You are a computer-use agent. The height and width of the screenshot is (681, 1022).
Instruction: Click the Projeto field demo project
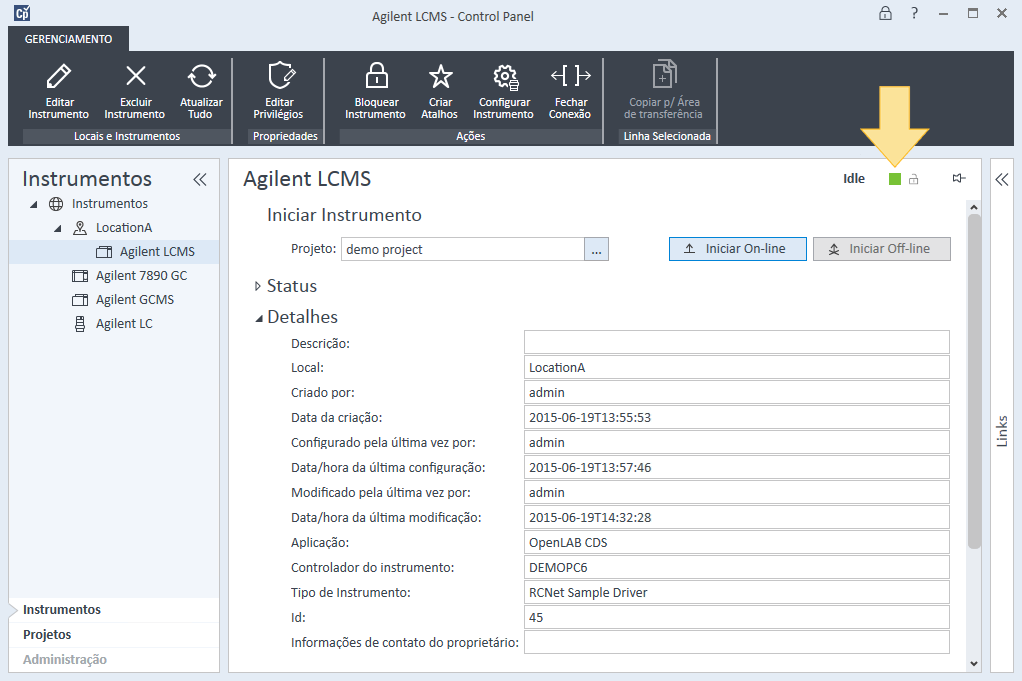[463, 250]
